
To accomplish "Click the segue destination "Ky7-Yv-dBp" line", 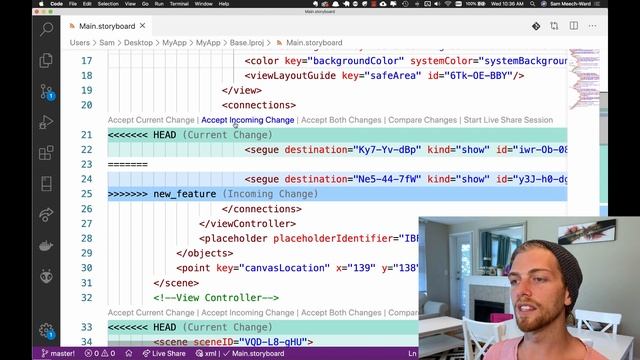I will point(337,150).
